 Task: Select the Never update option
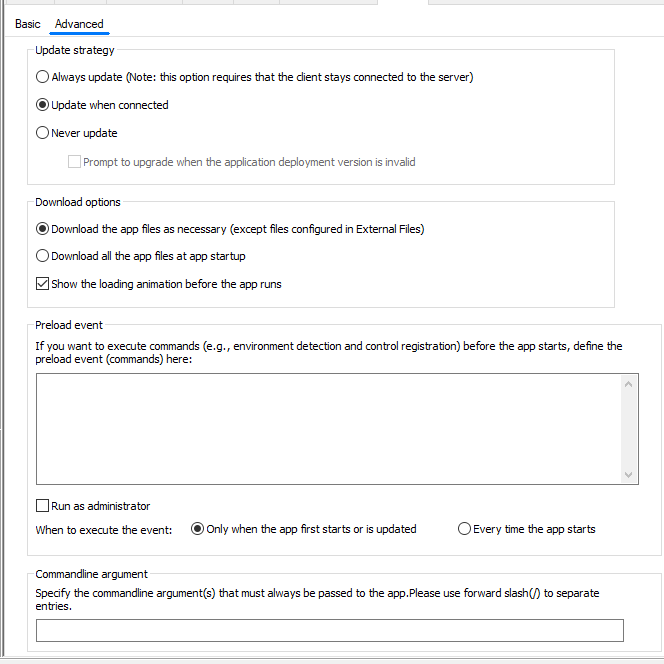click(42, 133)
